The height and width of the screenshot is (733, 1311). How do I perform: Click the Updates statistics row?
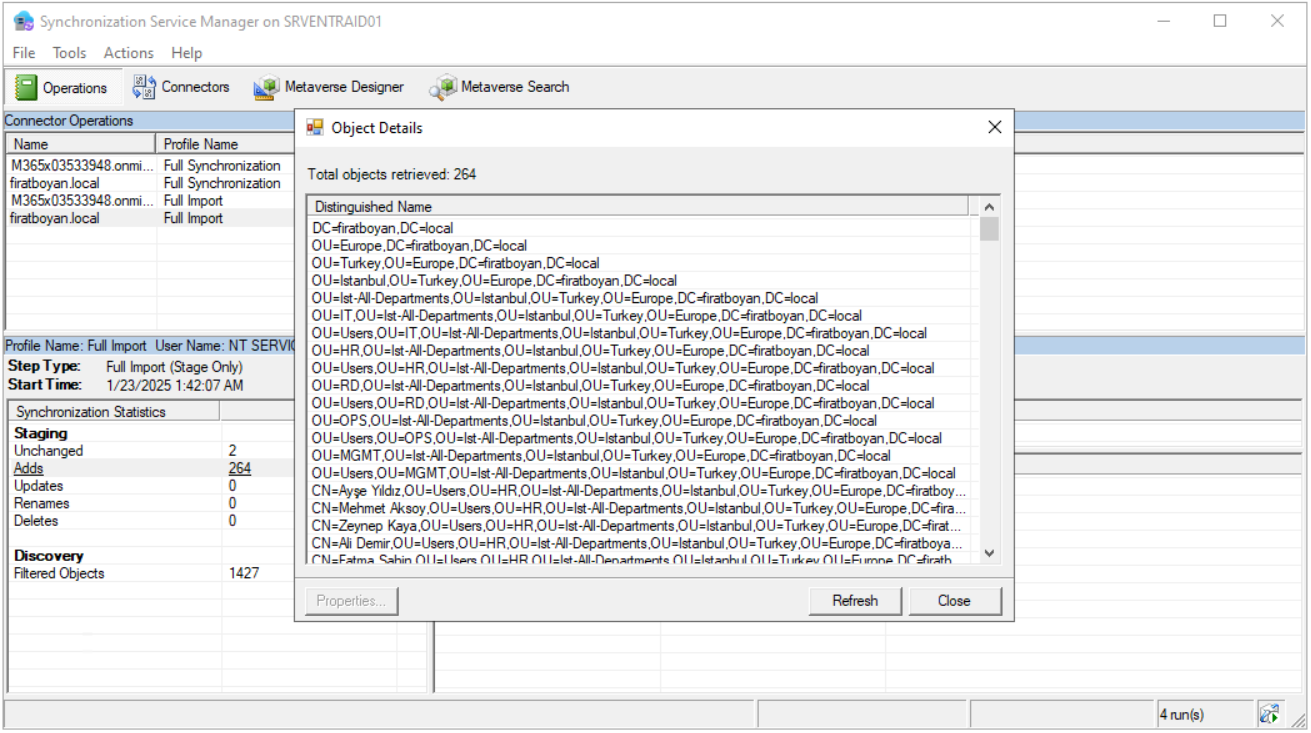click(x=150, y=486)
